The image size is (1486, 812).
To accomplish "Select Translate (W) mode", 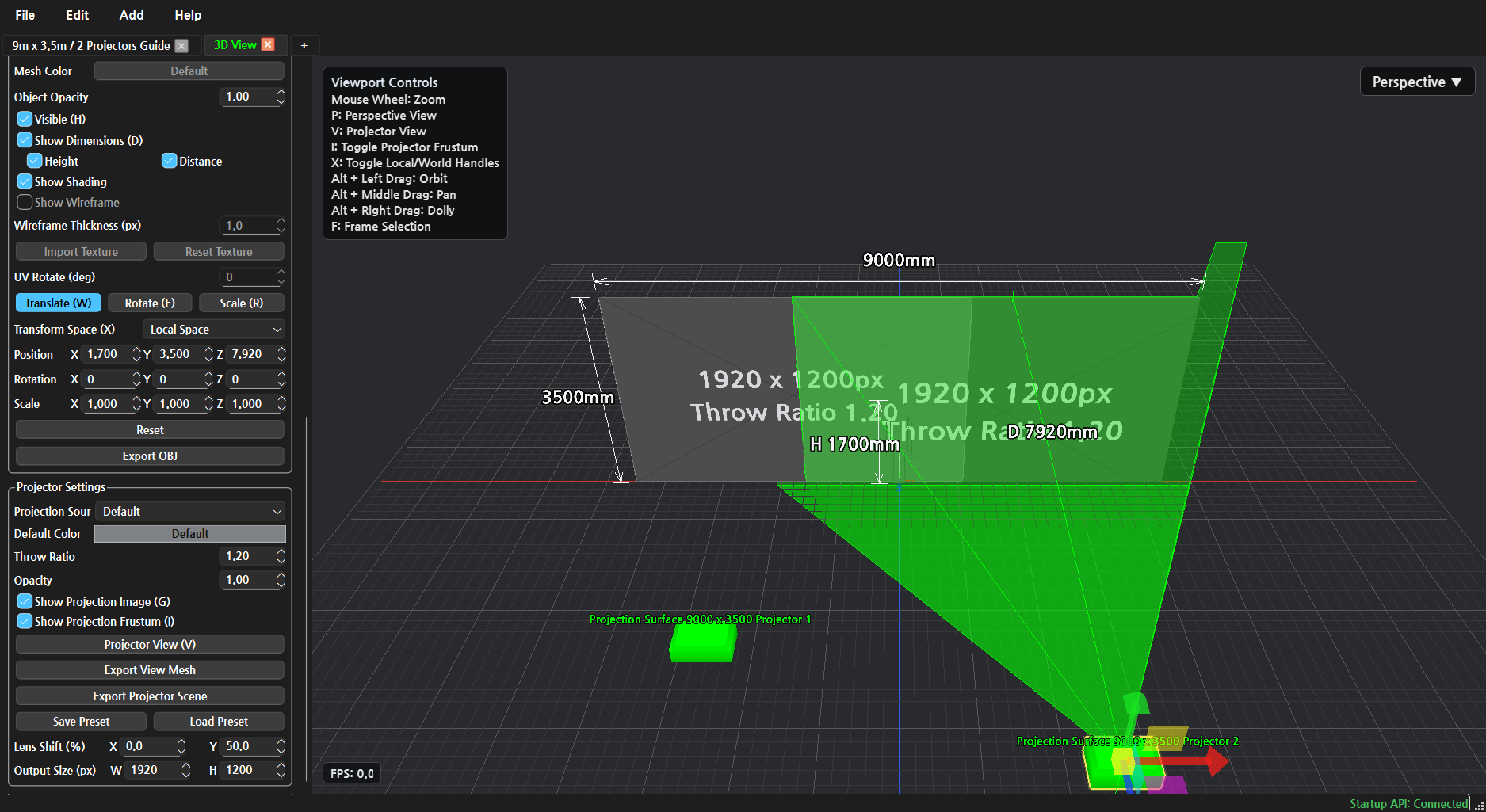I will click(59, 303).
